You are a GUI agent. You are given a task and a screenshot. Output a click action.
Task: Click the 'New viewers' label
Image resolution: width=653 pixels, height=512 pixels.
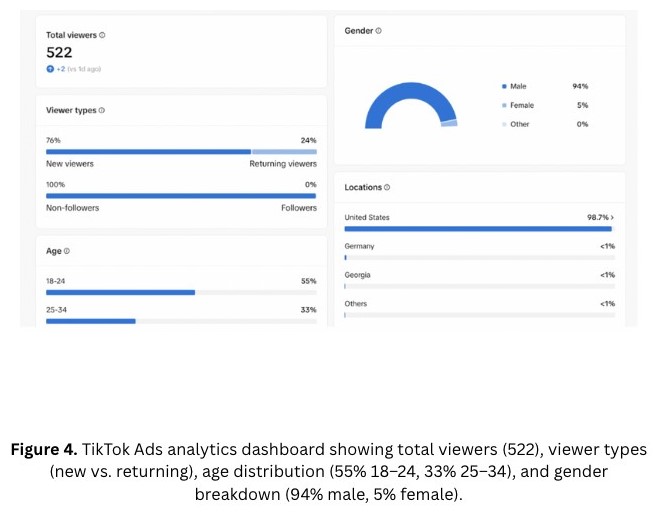[70, 164]
